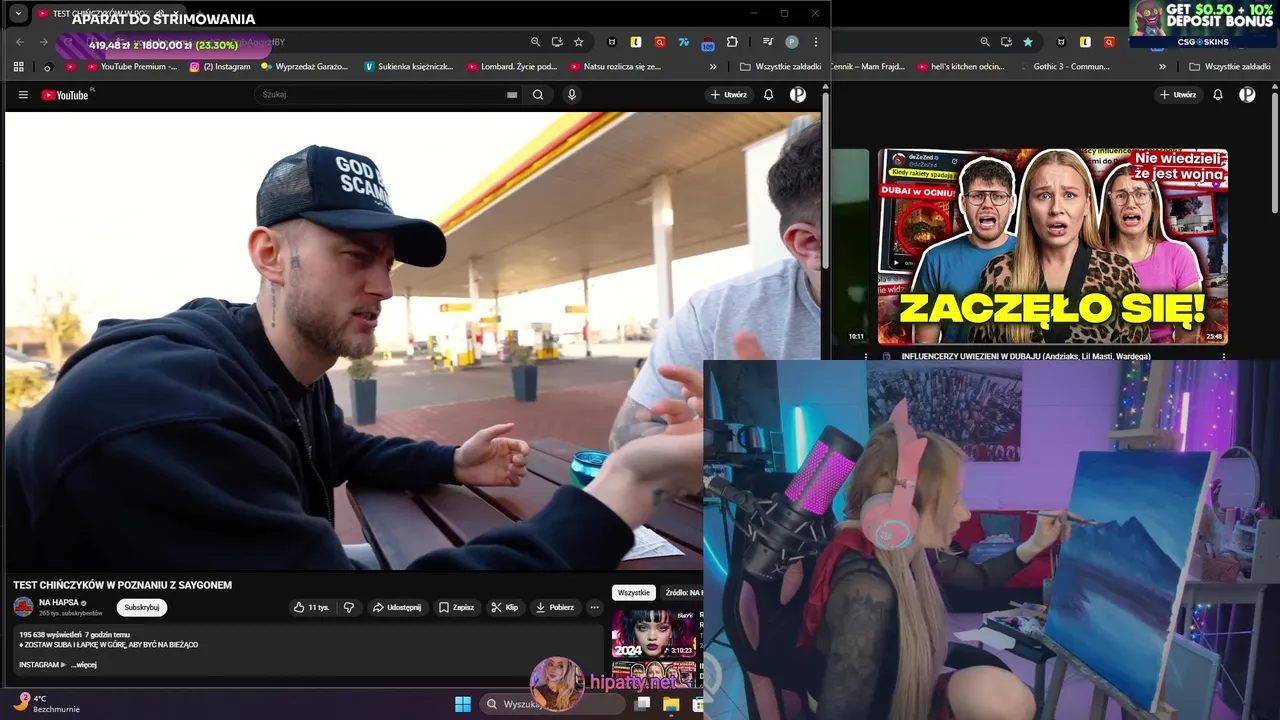Click the Subskrybuj button
Image resolution: width=1280 pixels, height=720 pixels.
pos(141,607)
